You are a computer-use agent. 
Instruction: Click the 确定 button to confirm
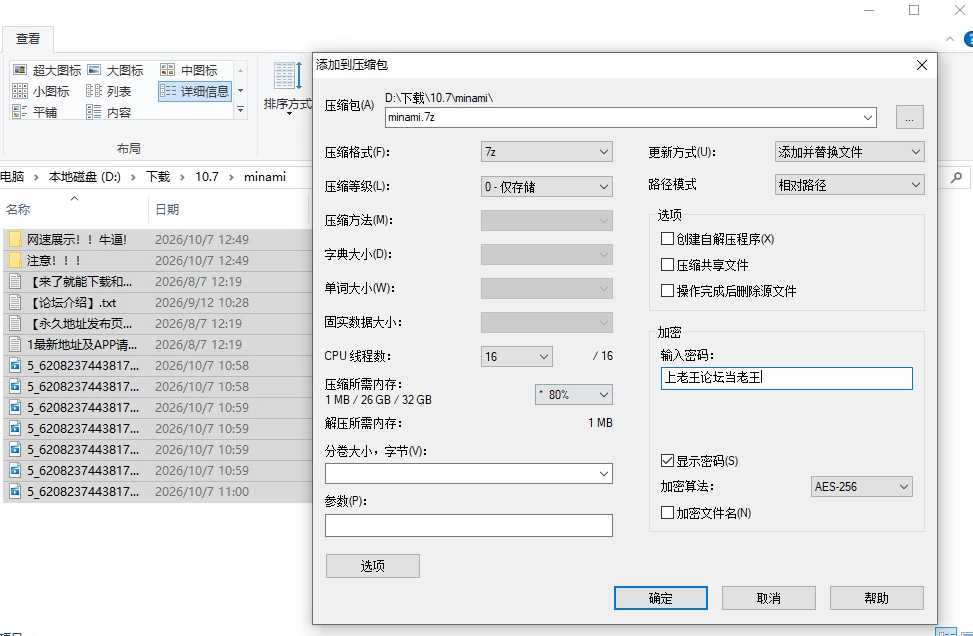tap(661, 598)
